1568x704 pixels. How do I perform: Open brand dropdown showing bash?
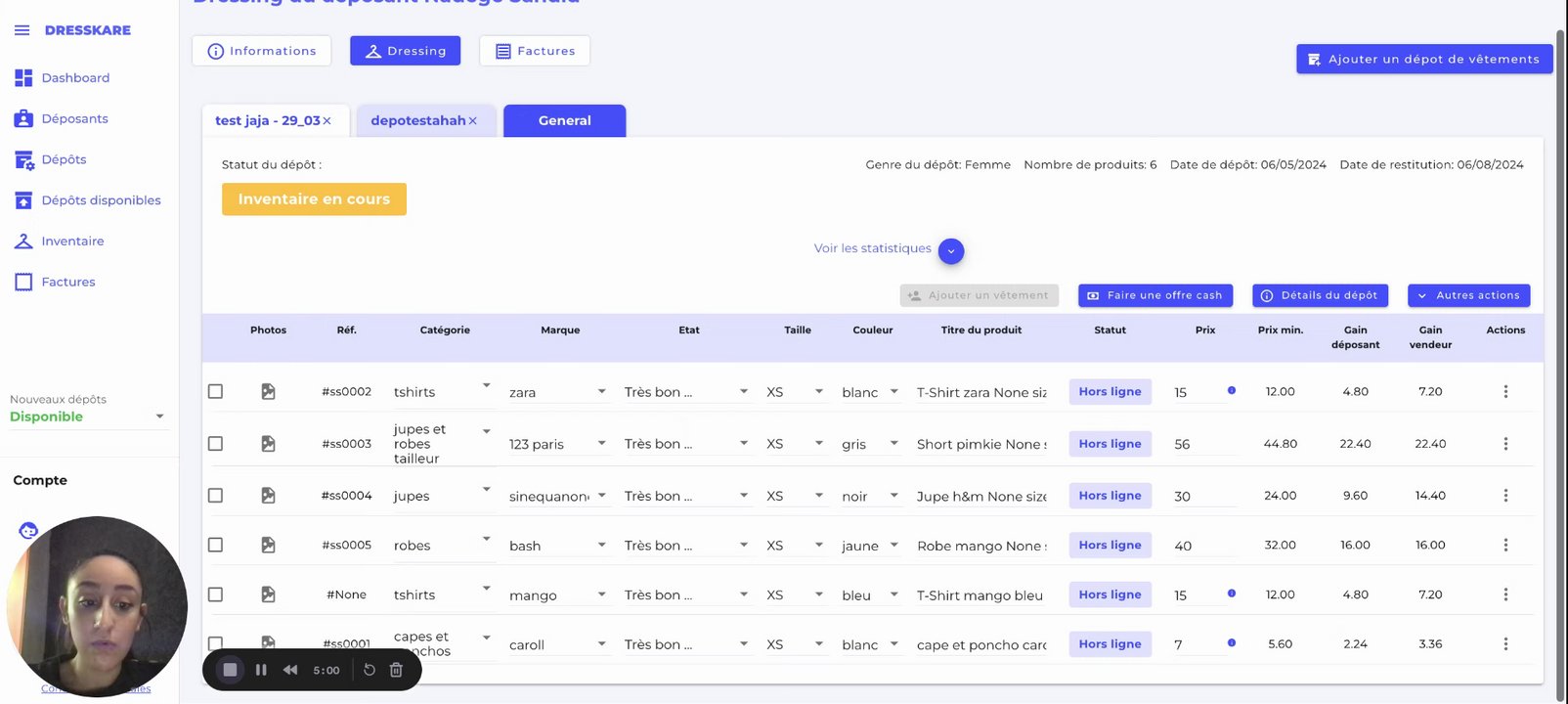(x=601, y=545)
